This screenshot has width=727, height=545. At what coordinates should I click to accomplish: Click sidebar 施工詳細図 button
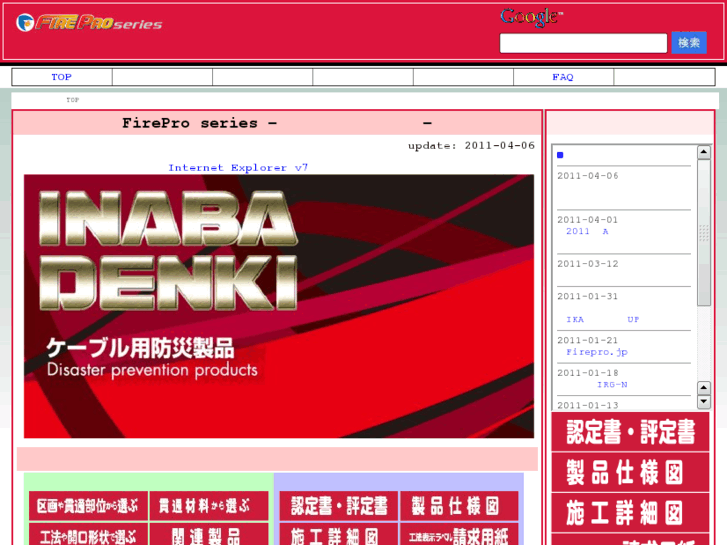tap(631, 513)
